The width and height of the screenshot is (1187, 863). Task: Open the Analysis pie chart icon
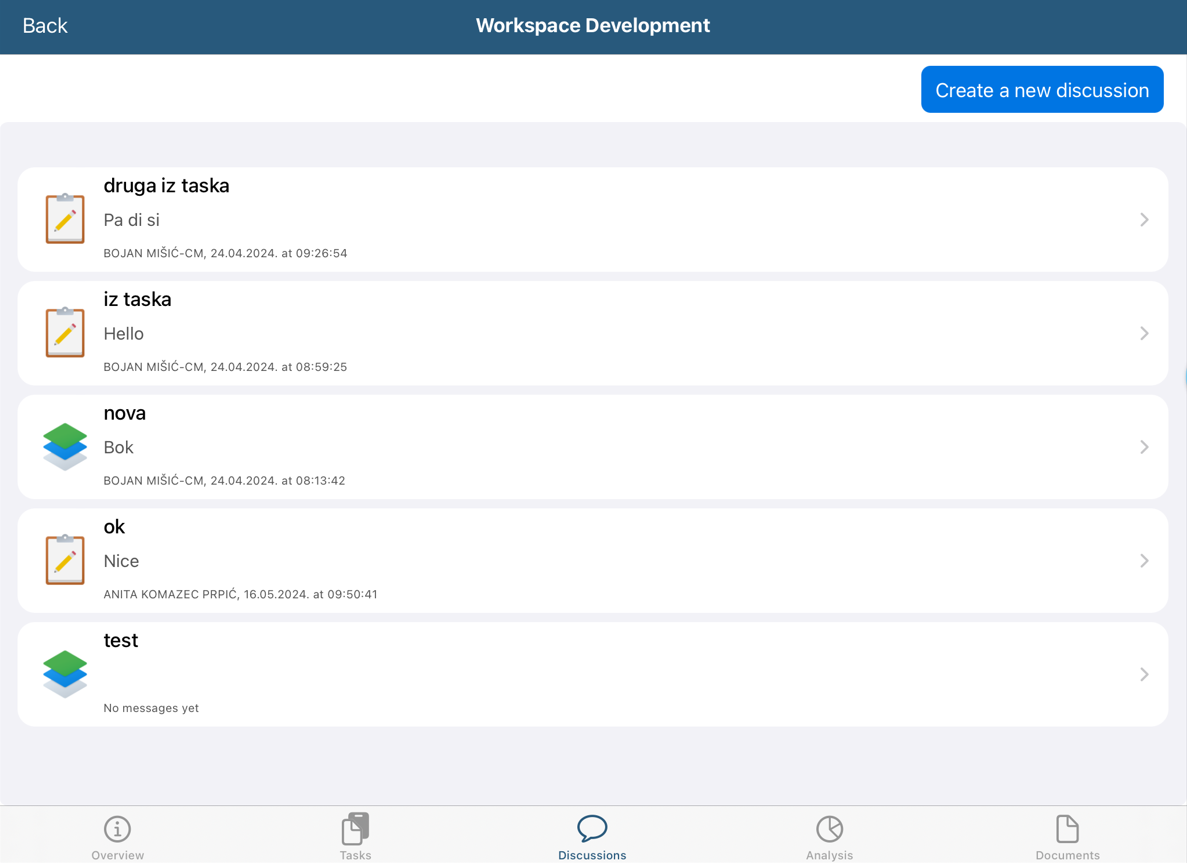(829, 836)
